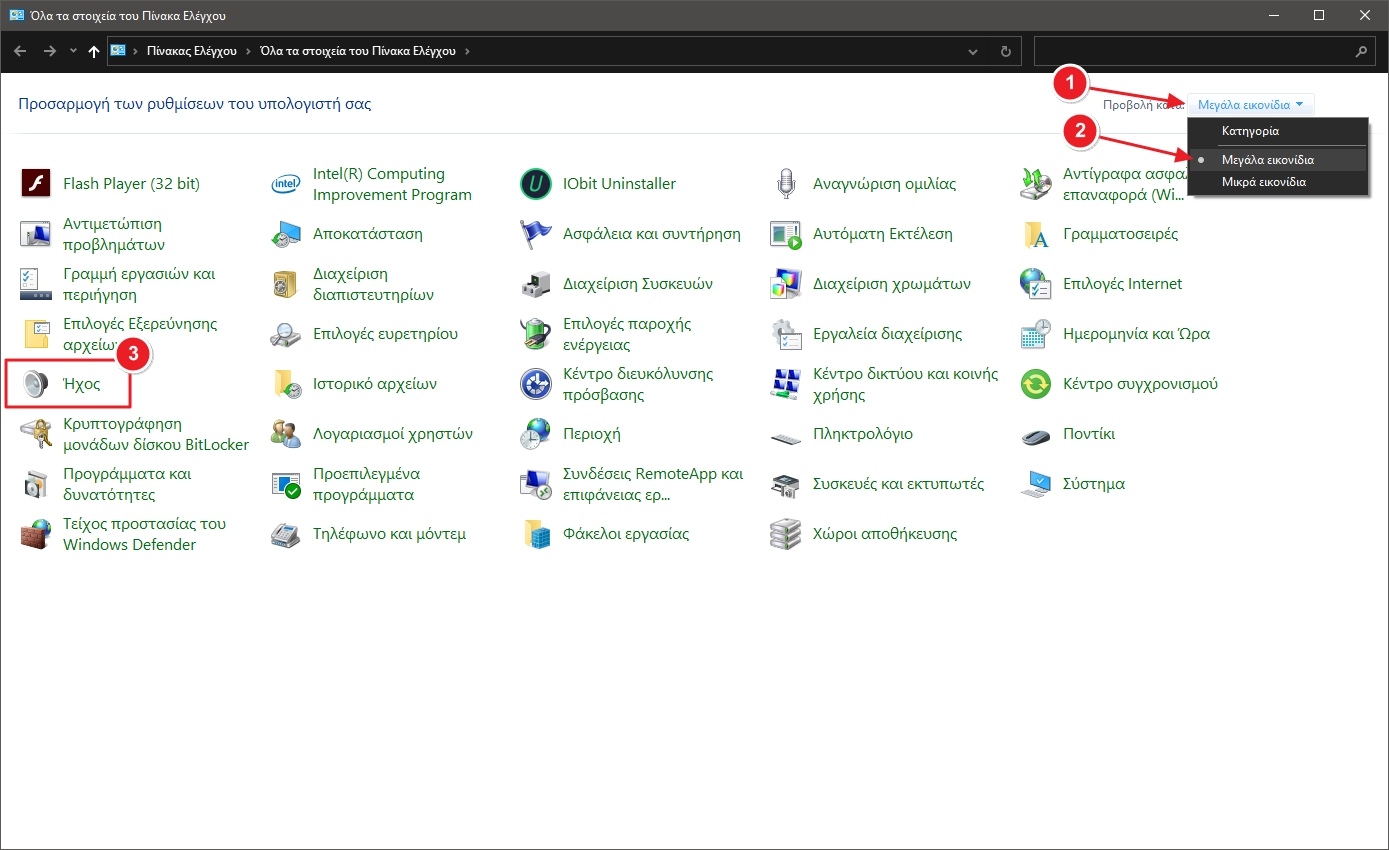The height and width of the screenshot is (850, 1389).
Task: Open the Πληκτρολόγιο keyboard icon
Action: (786, 434)
